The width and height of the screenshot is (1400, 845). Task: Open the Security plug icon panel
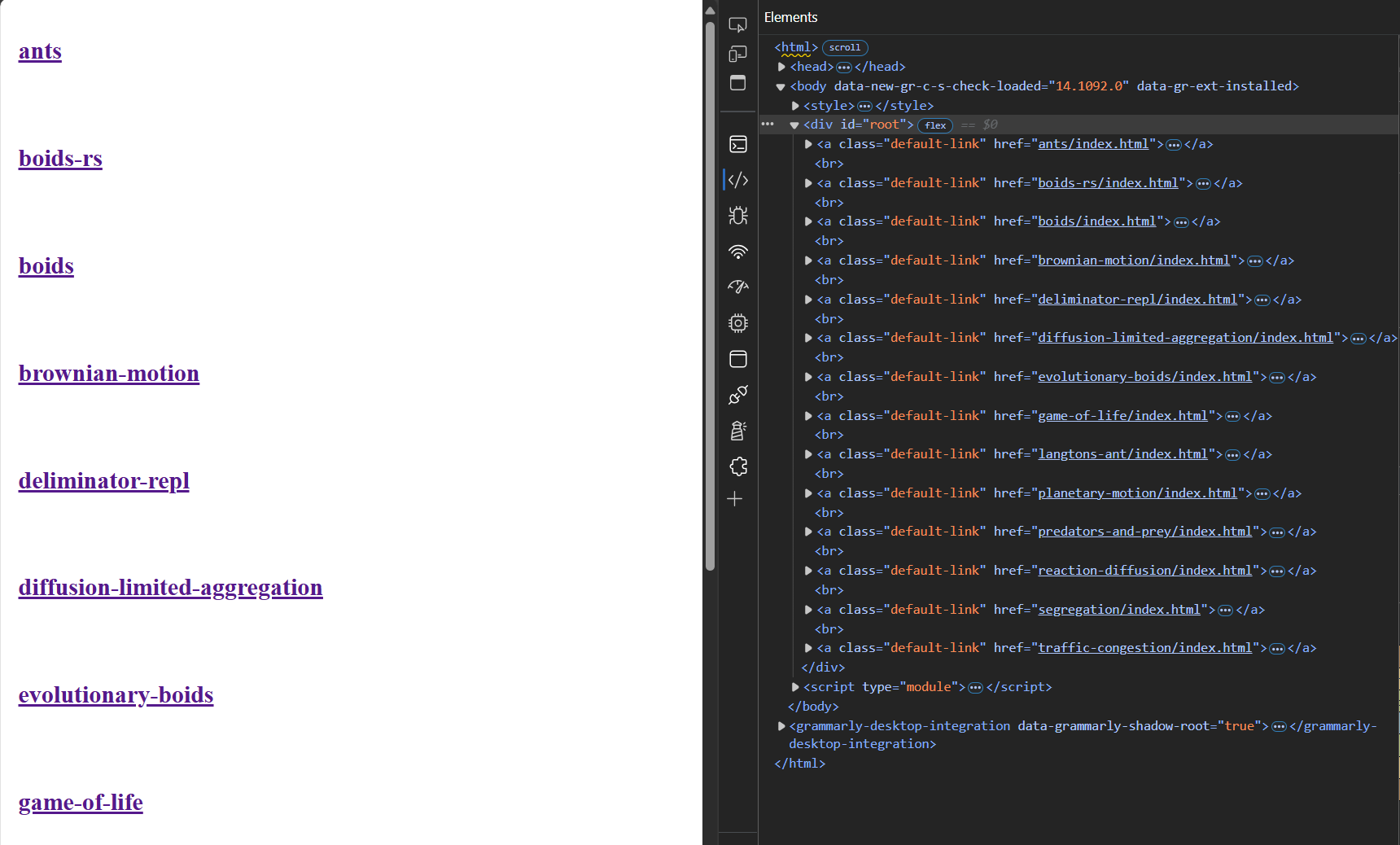(737, 395)
